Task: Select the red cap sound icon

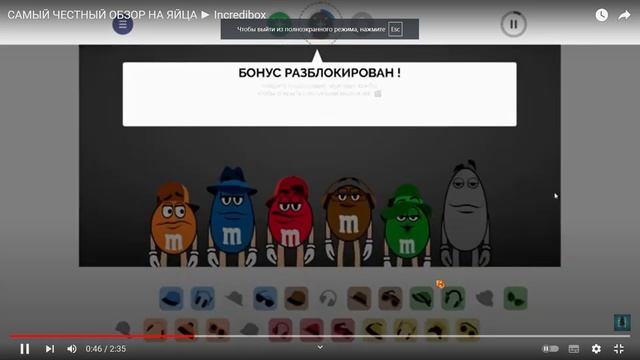Action: pyautogui.click(x=312, y=330)
